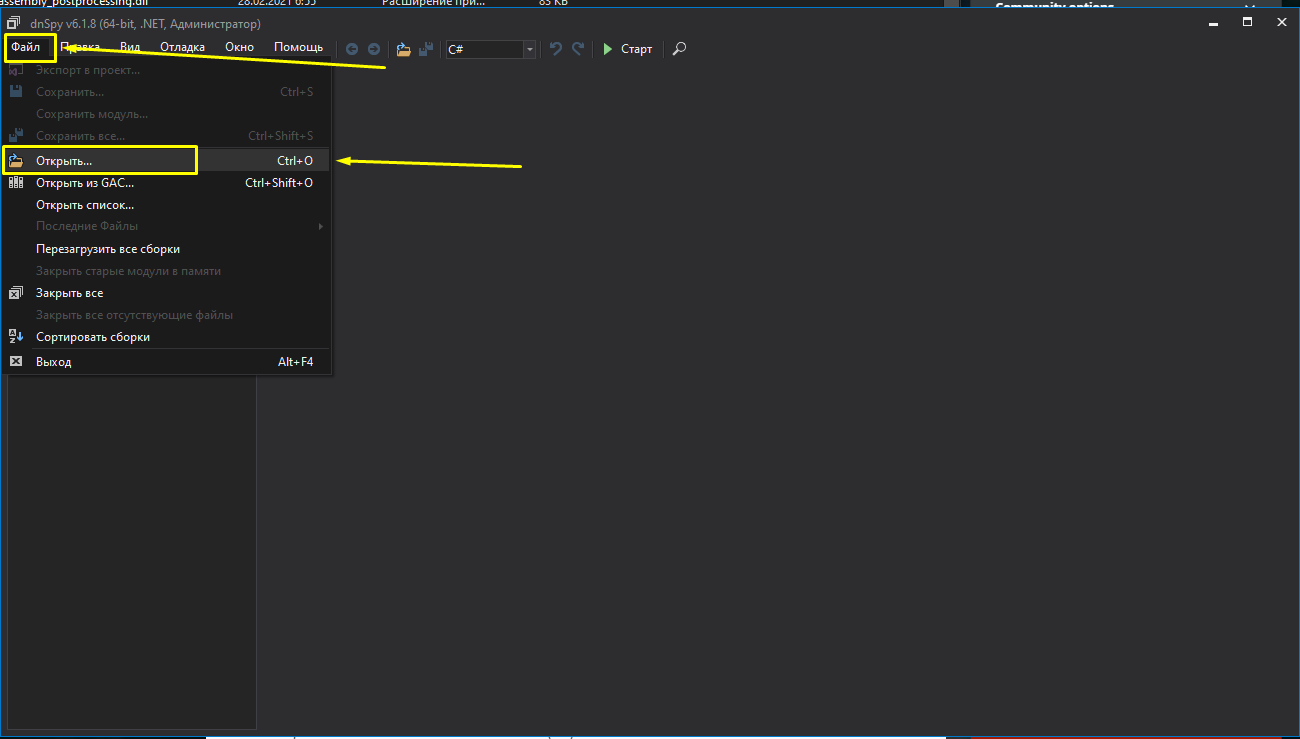Open the Отладка menu
The height and width of the screenshot is (739, 1300).
[182, 48]
